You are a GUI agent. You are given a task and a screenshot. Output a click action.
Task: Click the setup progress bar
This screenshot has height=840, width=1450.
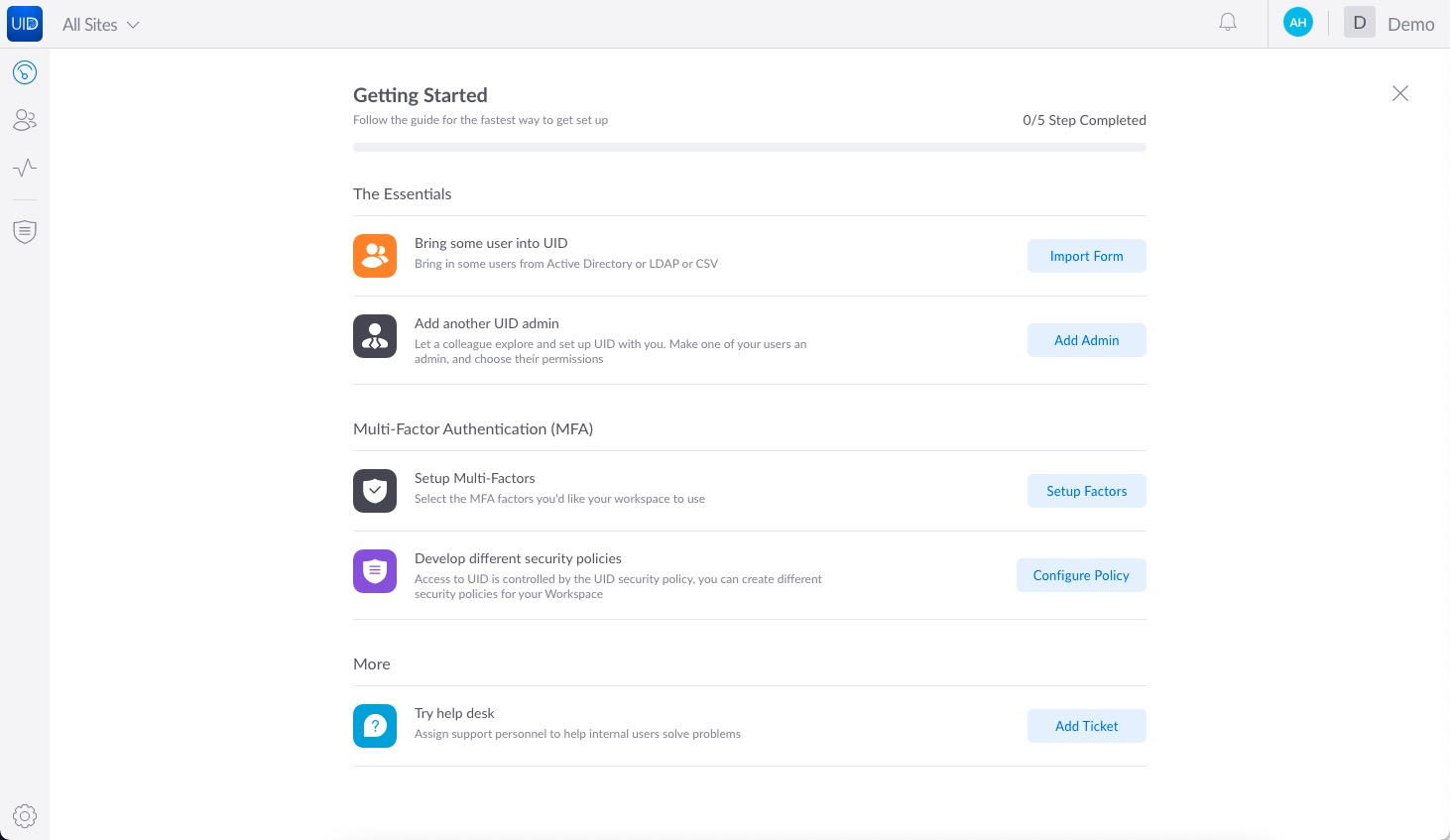750,148
